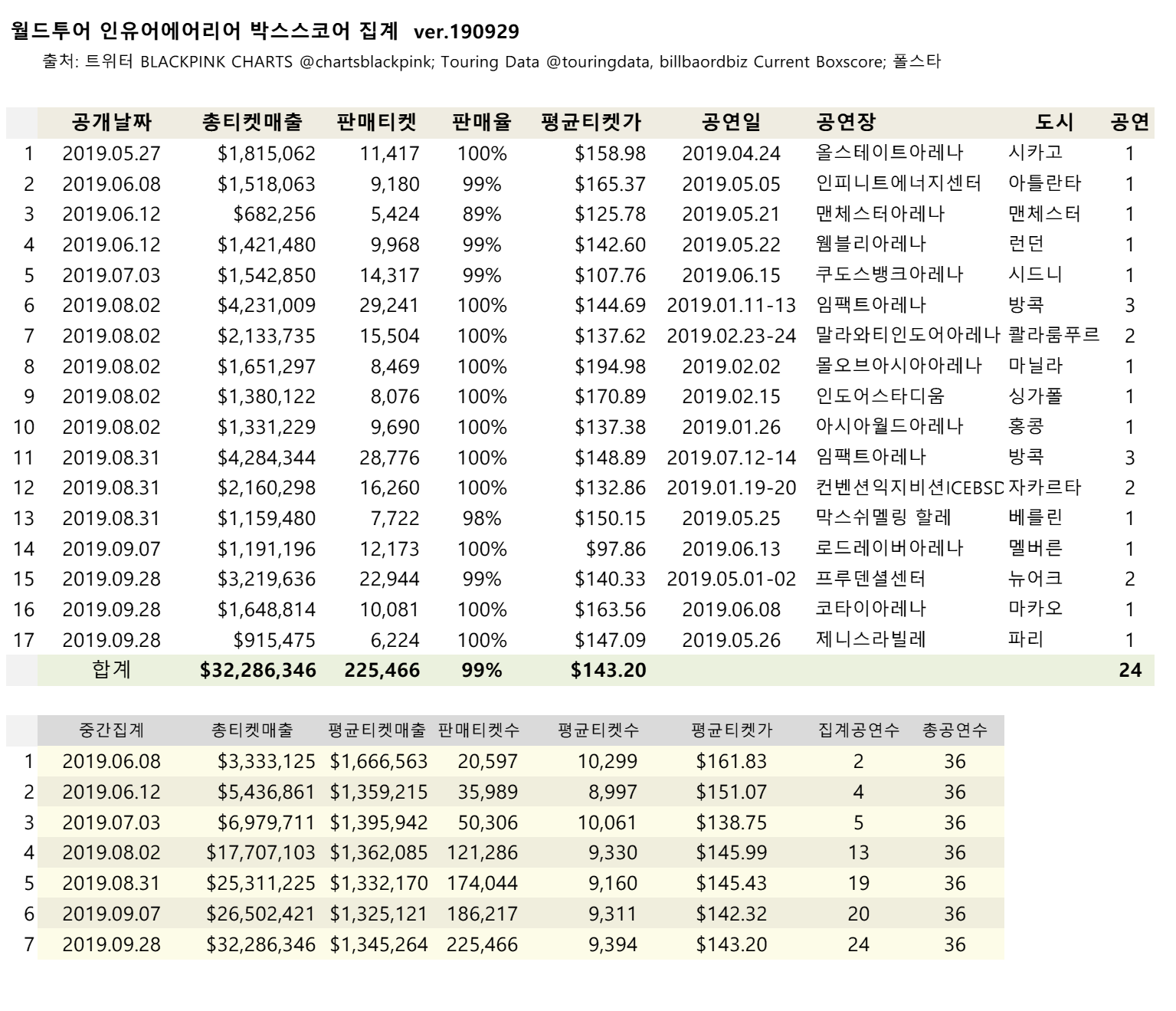Select the $4,284,344 revenue cell
Viewport: 1176px width, 1011px height.
pos(267,458)
